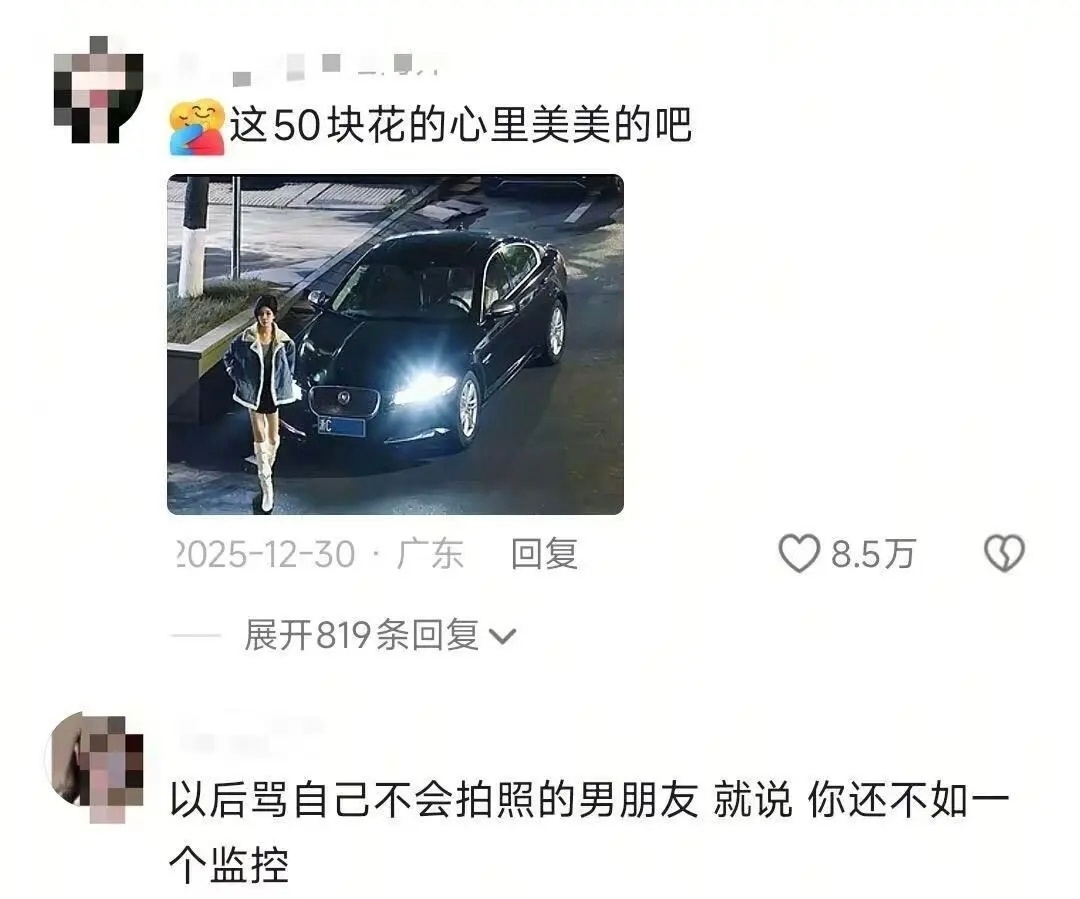Like the 50块 comment with the heart icon

click(x=799, y=553)
